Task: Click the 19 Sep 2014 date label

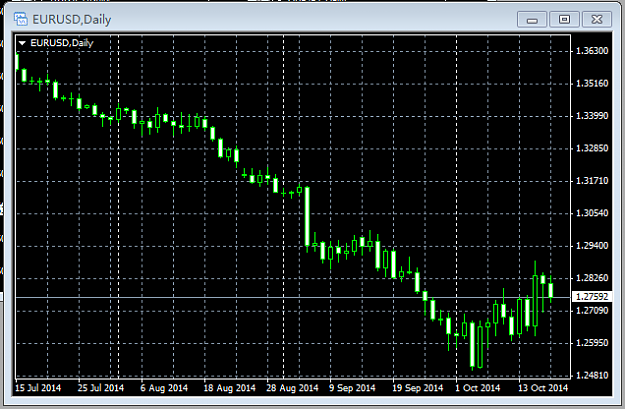Action: tap(418, 387)
